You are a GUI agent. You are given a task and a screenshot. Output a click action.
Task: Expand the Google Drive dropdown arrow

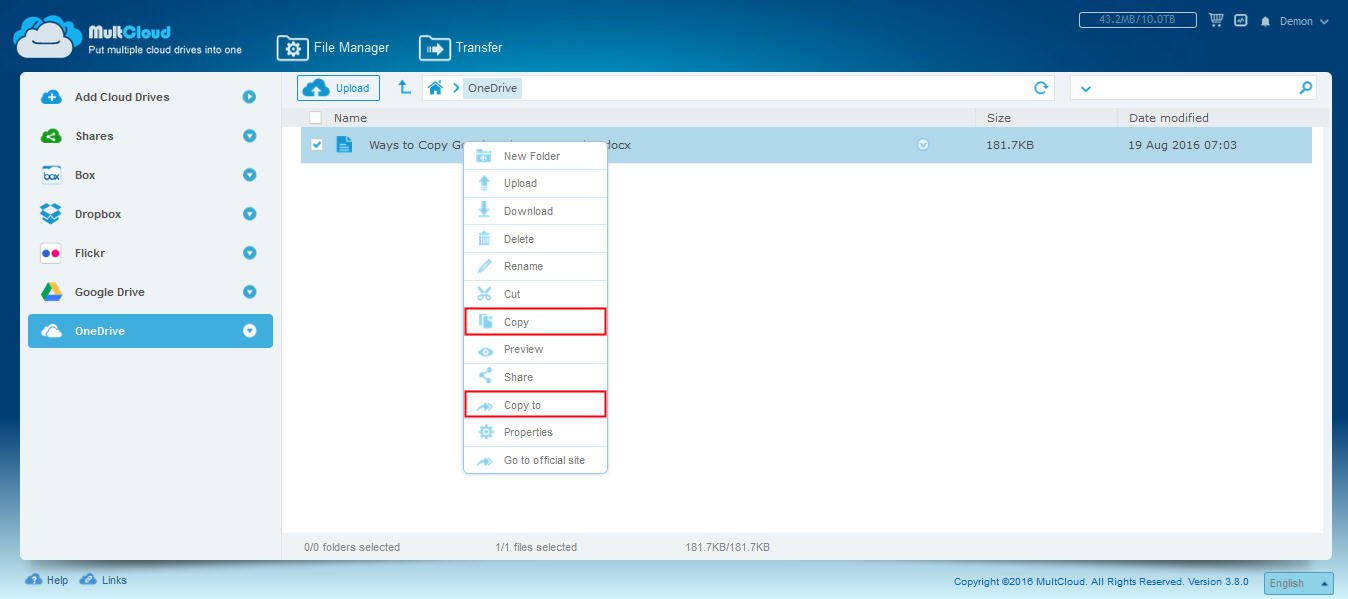250,292
